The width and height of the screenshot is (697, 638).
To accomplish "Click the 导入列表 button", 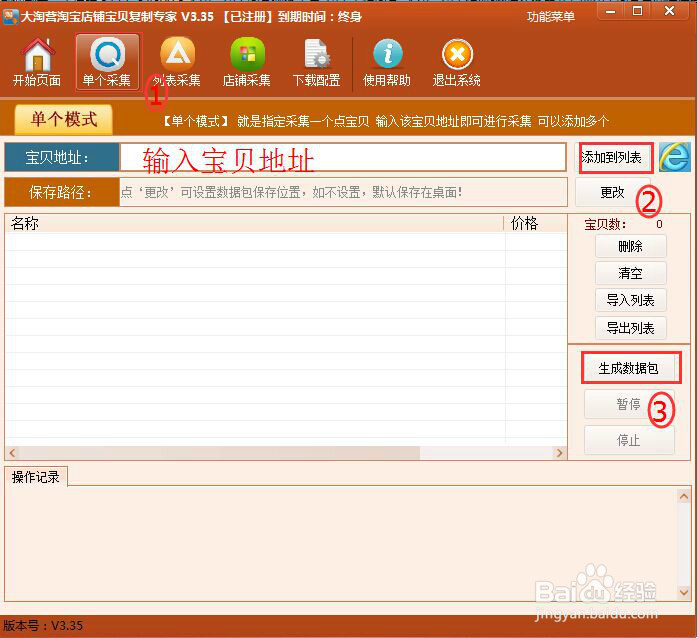I will click(631, 301).
